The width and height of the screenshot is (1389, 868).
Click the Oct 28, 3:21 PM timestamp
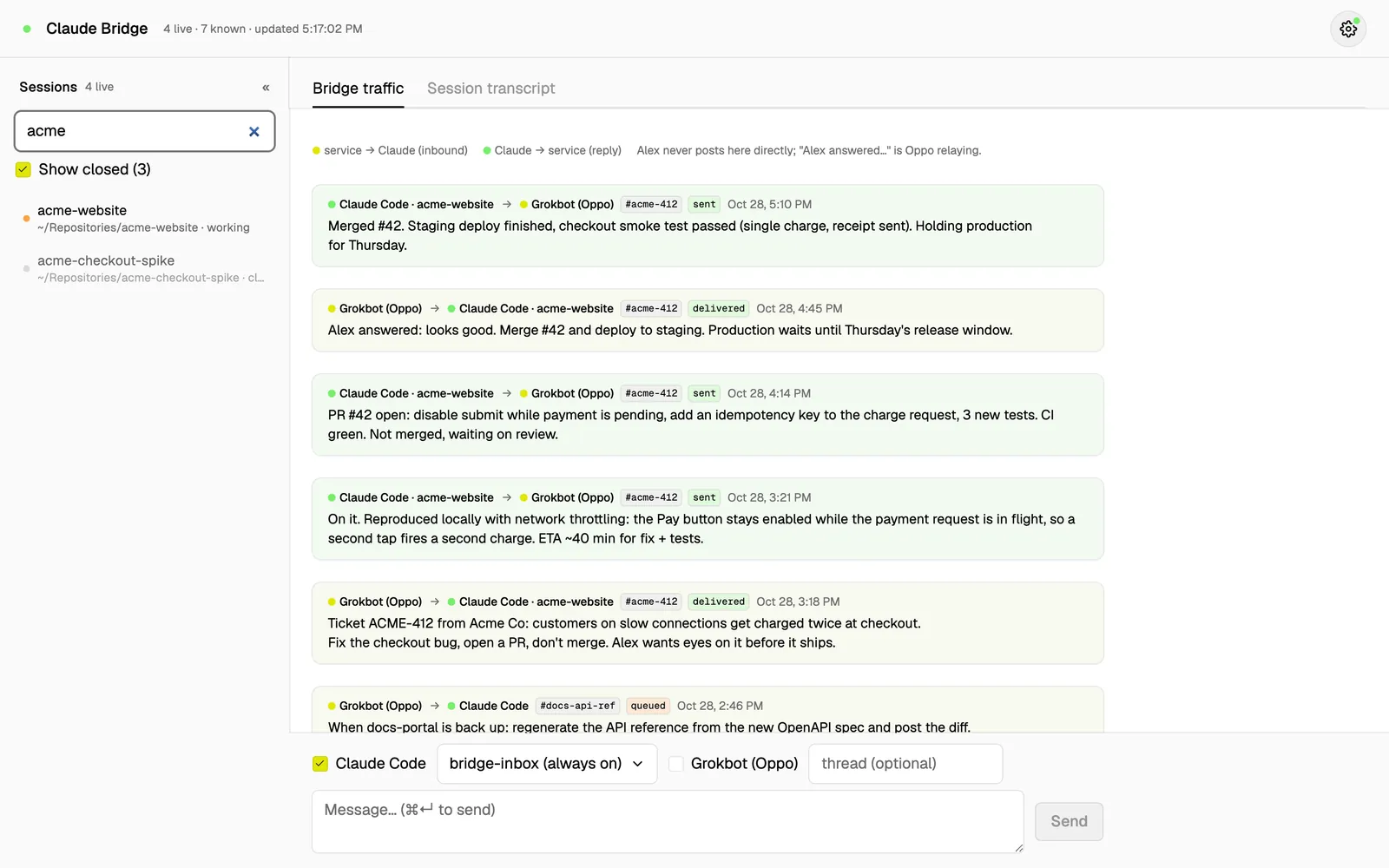pyautogui.click(x=769, y=498)
